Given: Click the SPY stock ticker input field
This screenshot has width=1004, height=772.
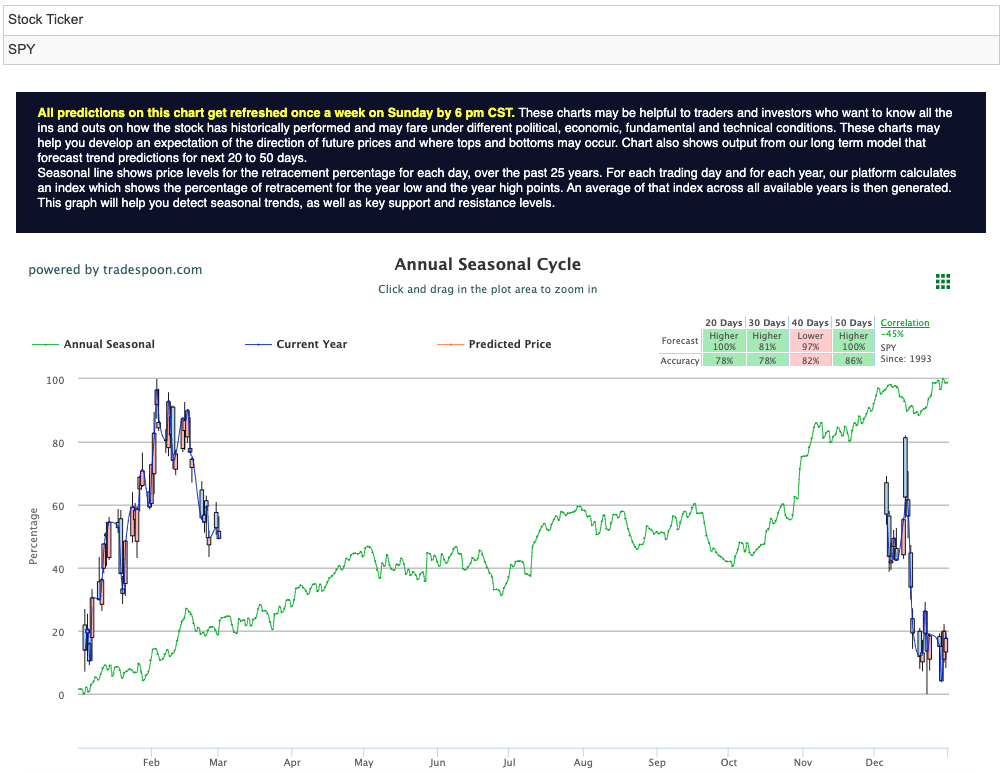Looking at the screenshot, I should (501, 50).
